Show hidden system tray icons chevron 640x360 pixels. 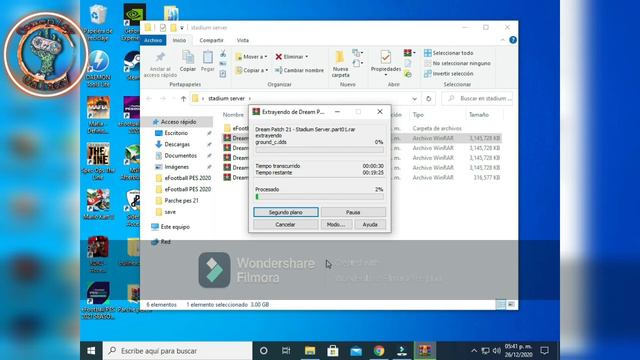[474, 351]
